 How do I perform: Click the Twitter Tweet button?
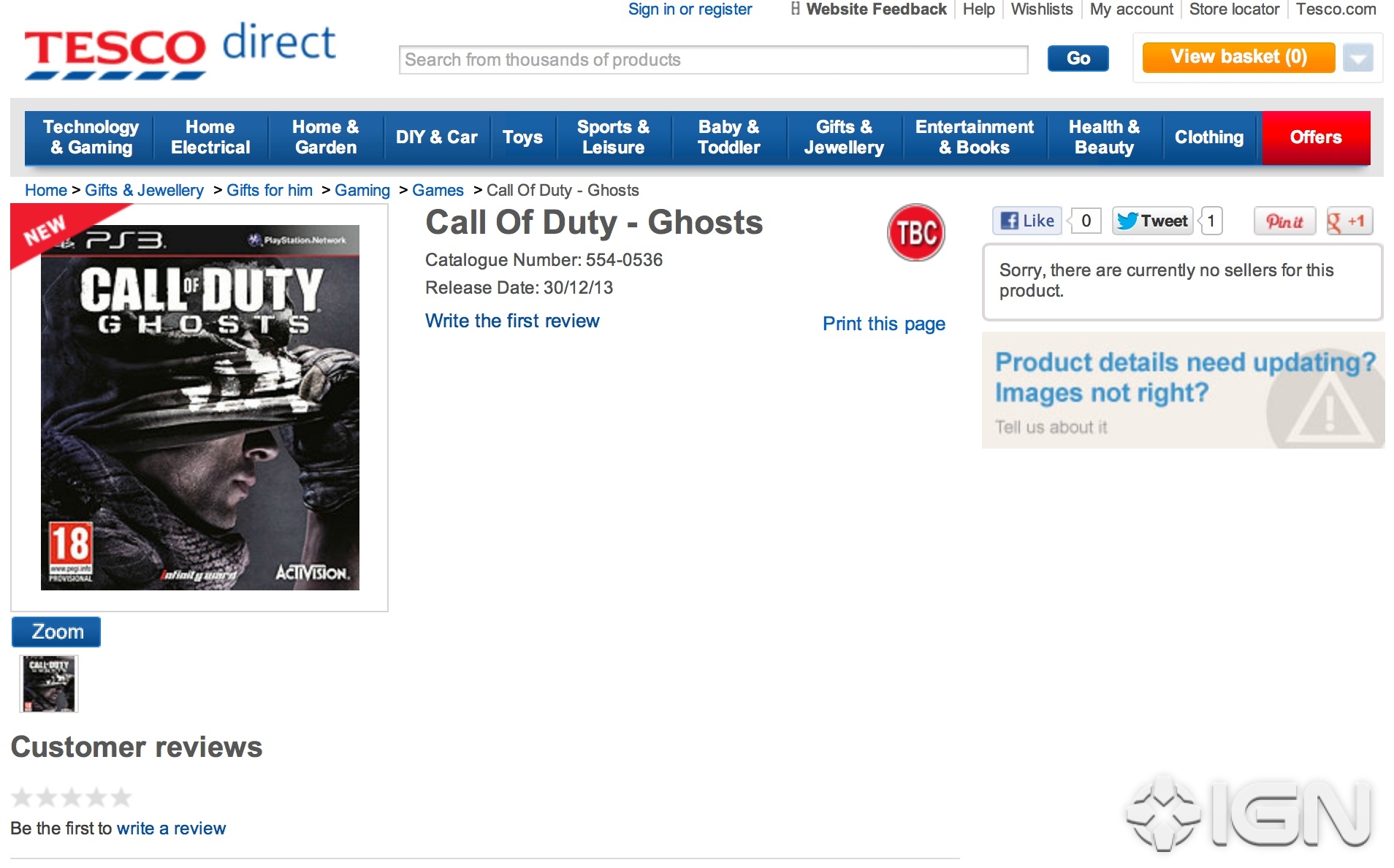pyautogui.click(x=1152, y=221)
